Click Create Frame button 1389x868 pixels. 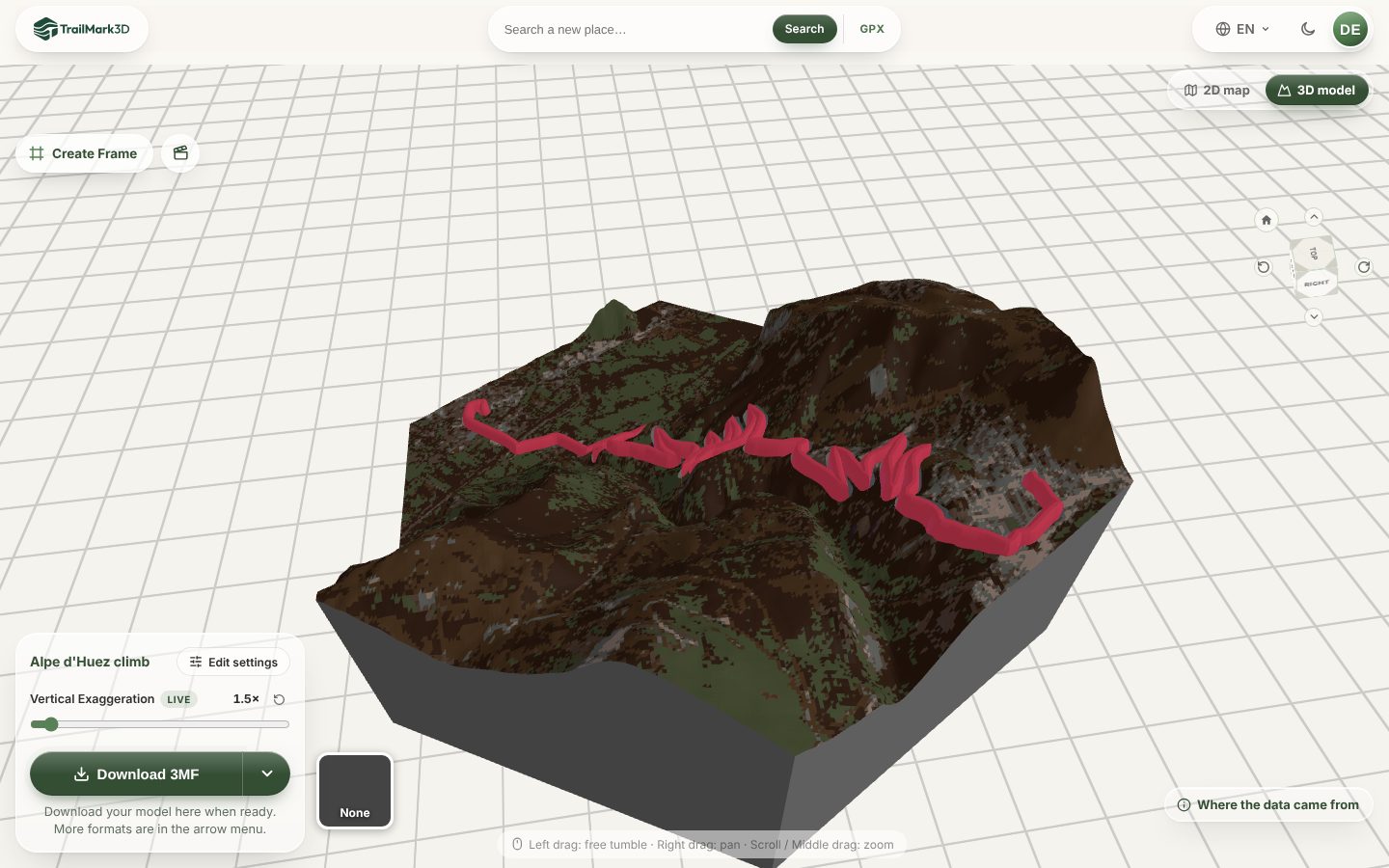(84, 153)
